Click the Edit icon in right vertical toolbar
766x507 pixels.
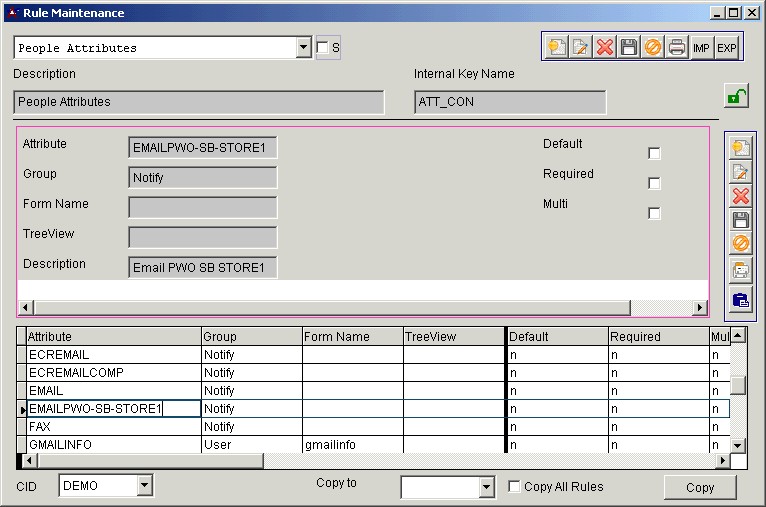(x=741, y=172)
